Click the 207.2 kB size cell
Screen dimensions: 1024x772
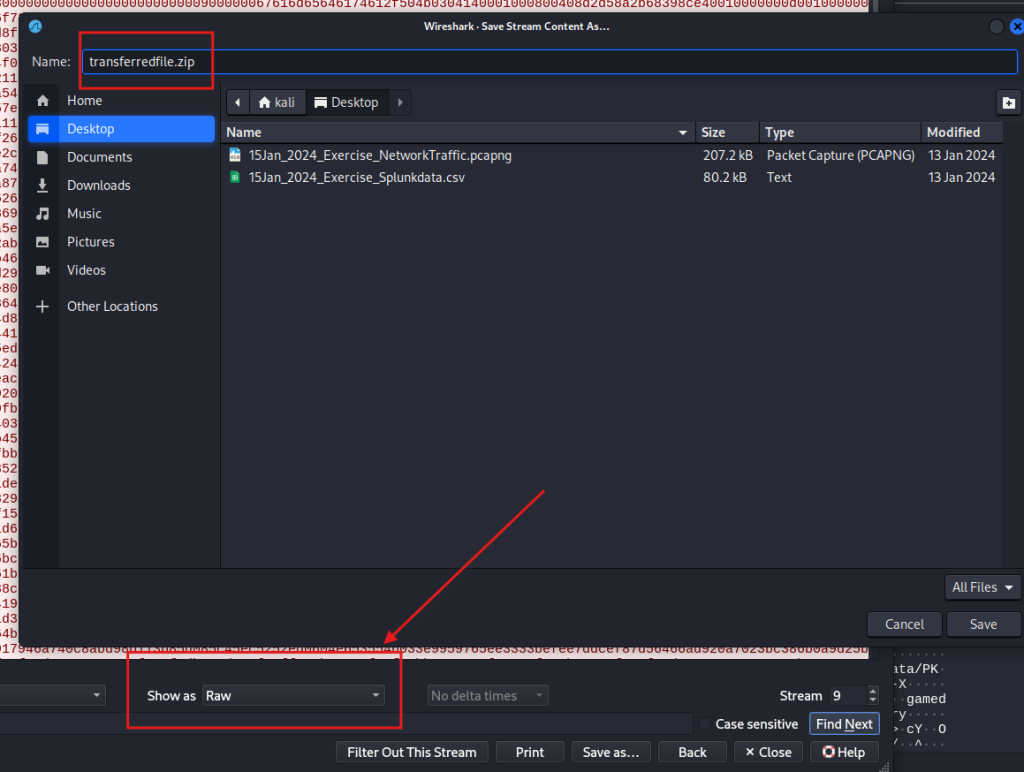pos(728,155)
